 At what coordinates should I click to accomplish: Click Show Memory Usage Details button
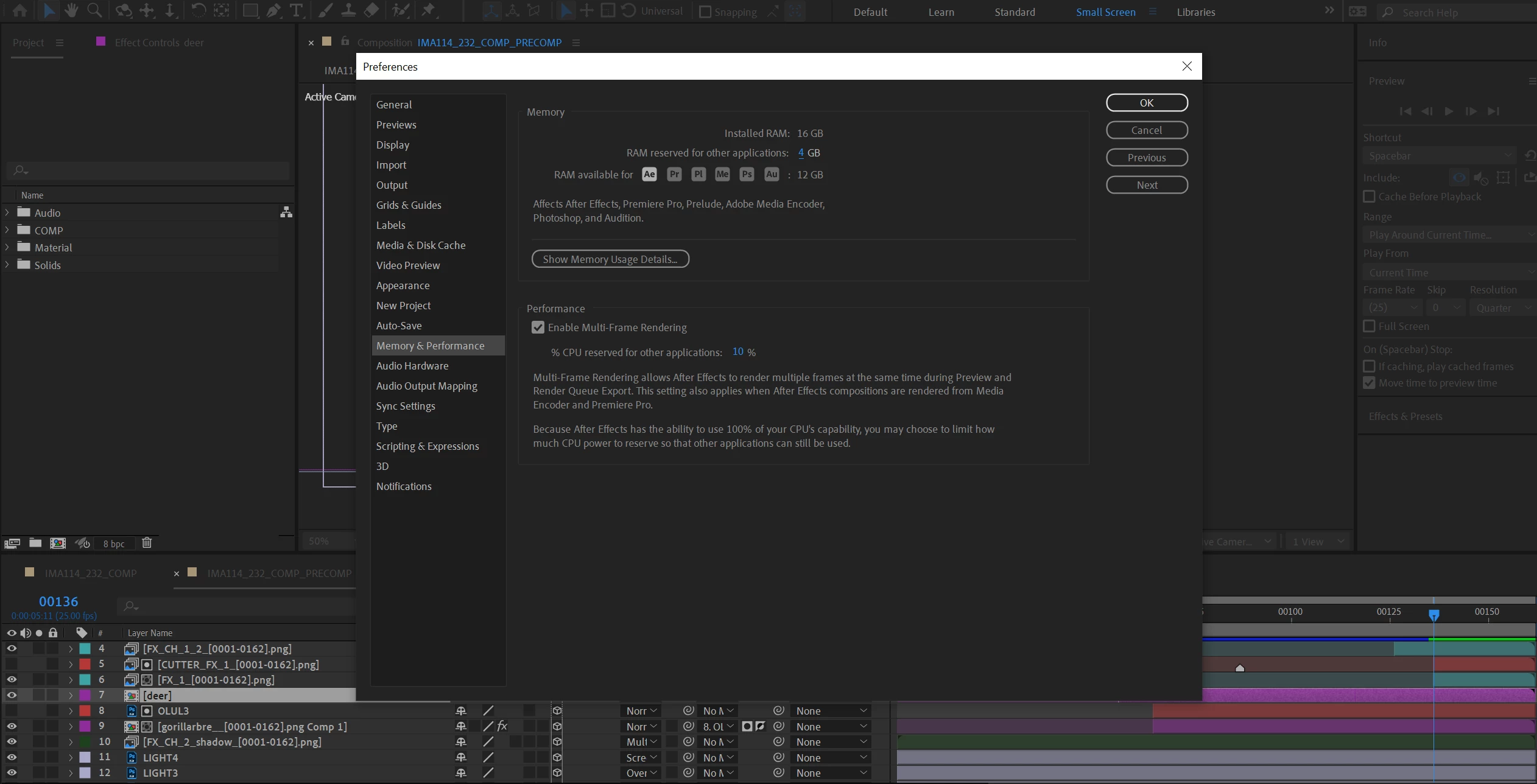point(610,259)
